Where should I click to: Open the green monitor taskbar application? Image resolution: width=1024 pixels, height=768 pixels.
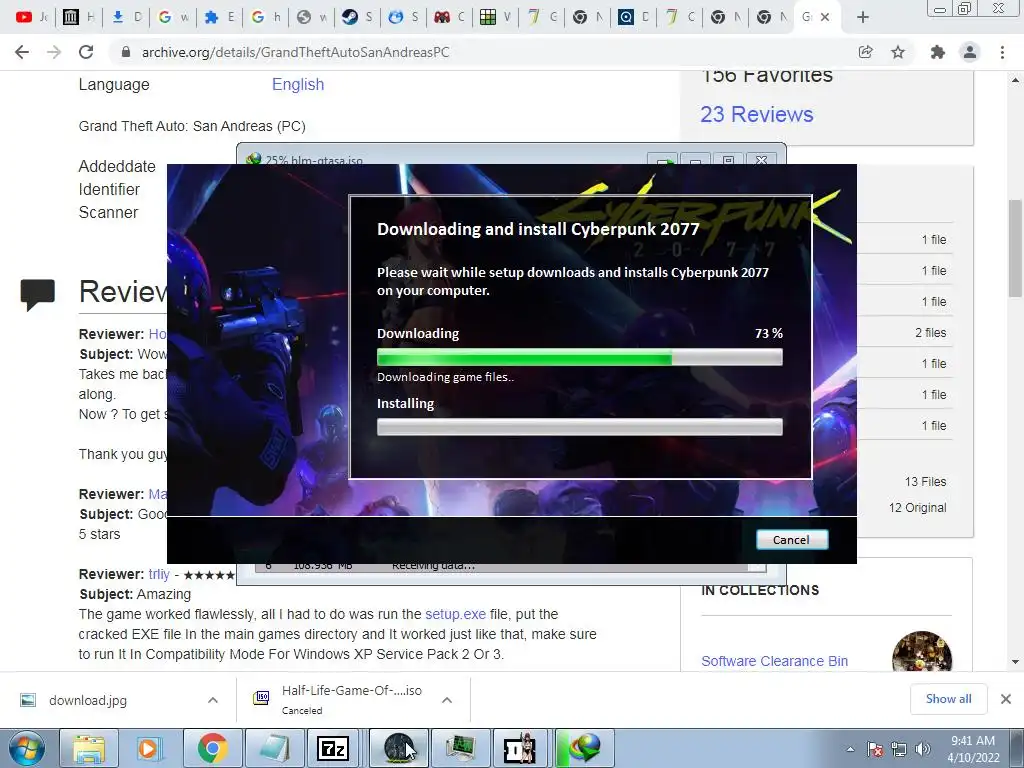460,748
